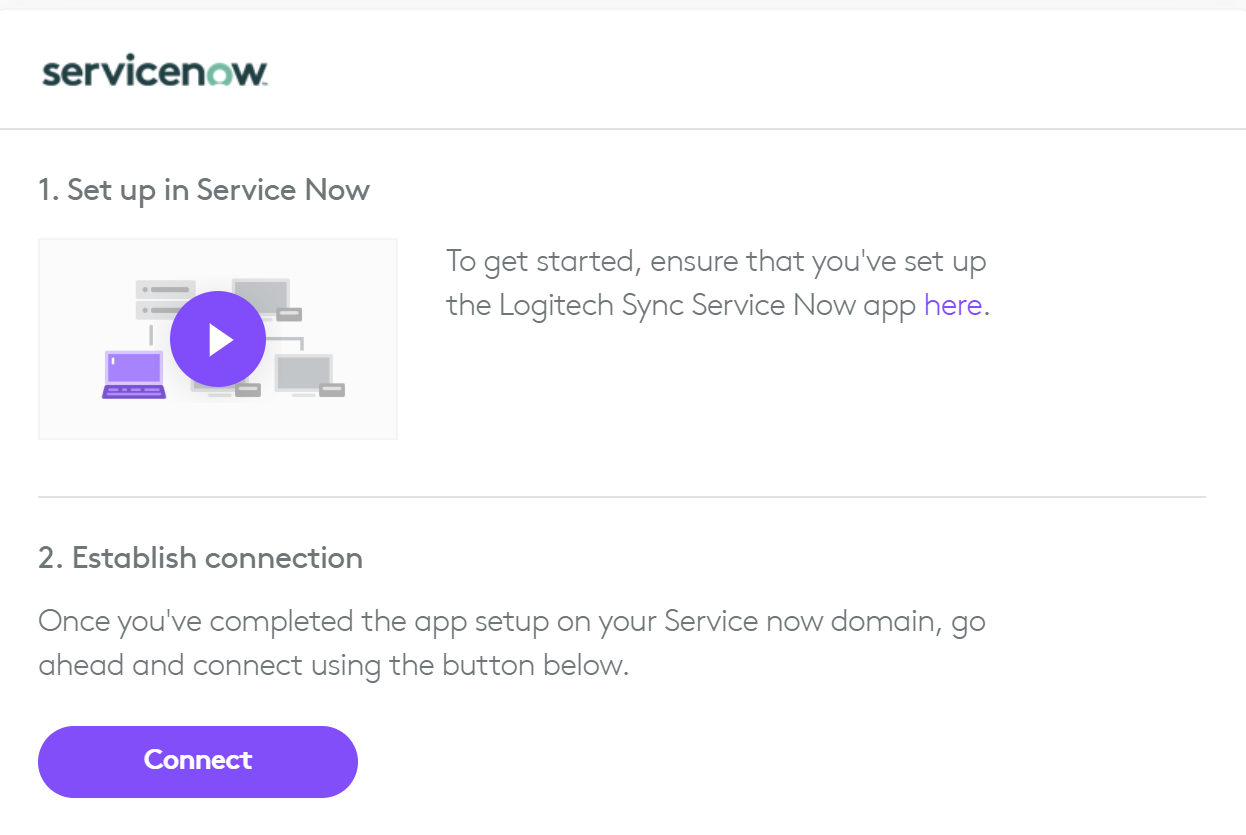Screen dimensions: 1246x835
Task: Open the 'here' setup link
Action: pos(952,305)
